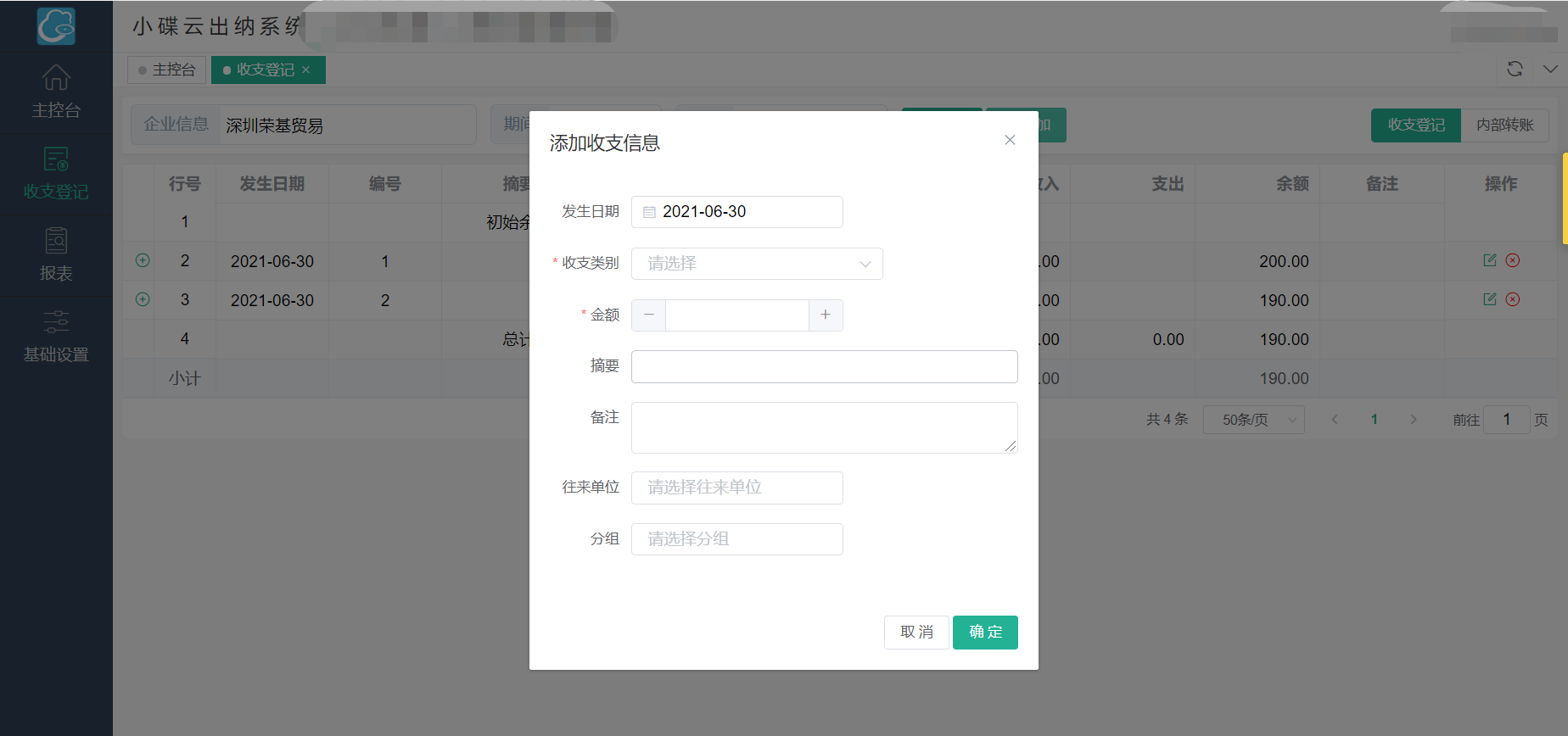Expand the tab bar chevron menu

coord(1550,69)
